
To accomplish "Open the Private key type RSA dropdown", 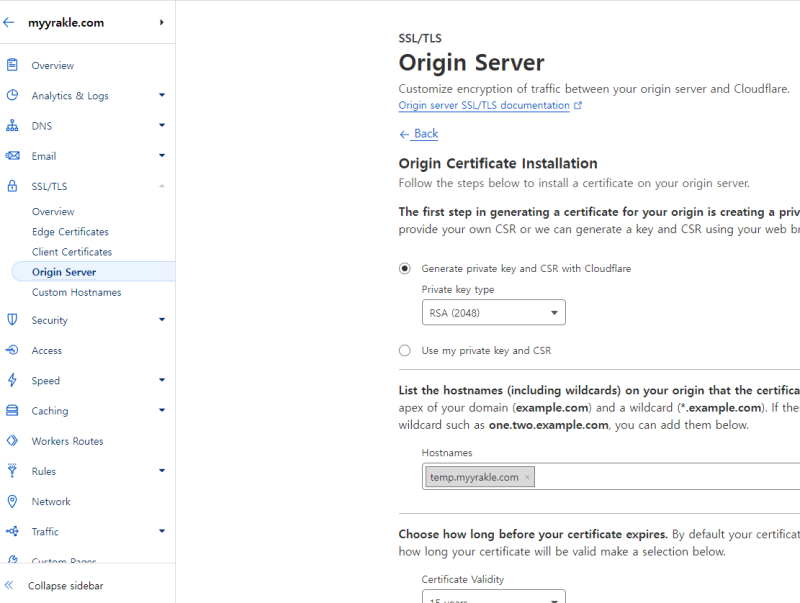I will coord(493,313).
